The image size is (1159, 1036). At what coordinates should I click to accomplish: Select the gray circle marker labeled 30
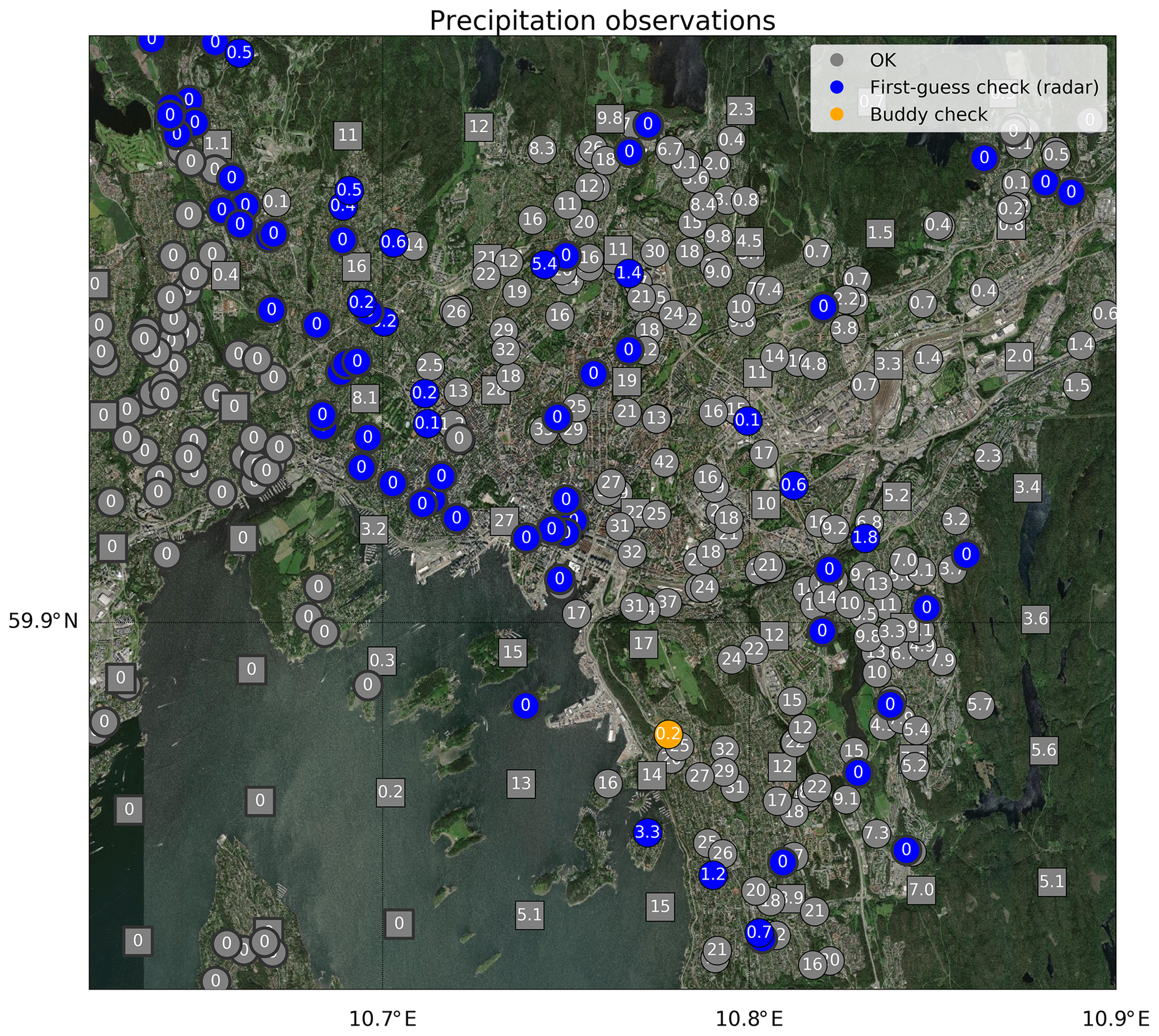pyautogui.click(x=655, y=251)
